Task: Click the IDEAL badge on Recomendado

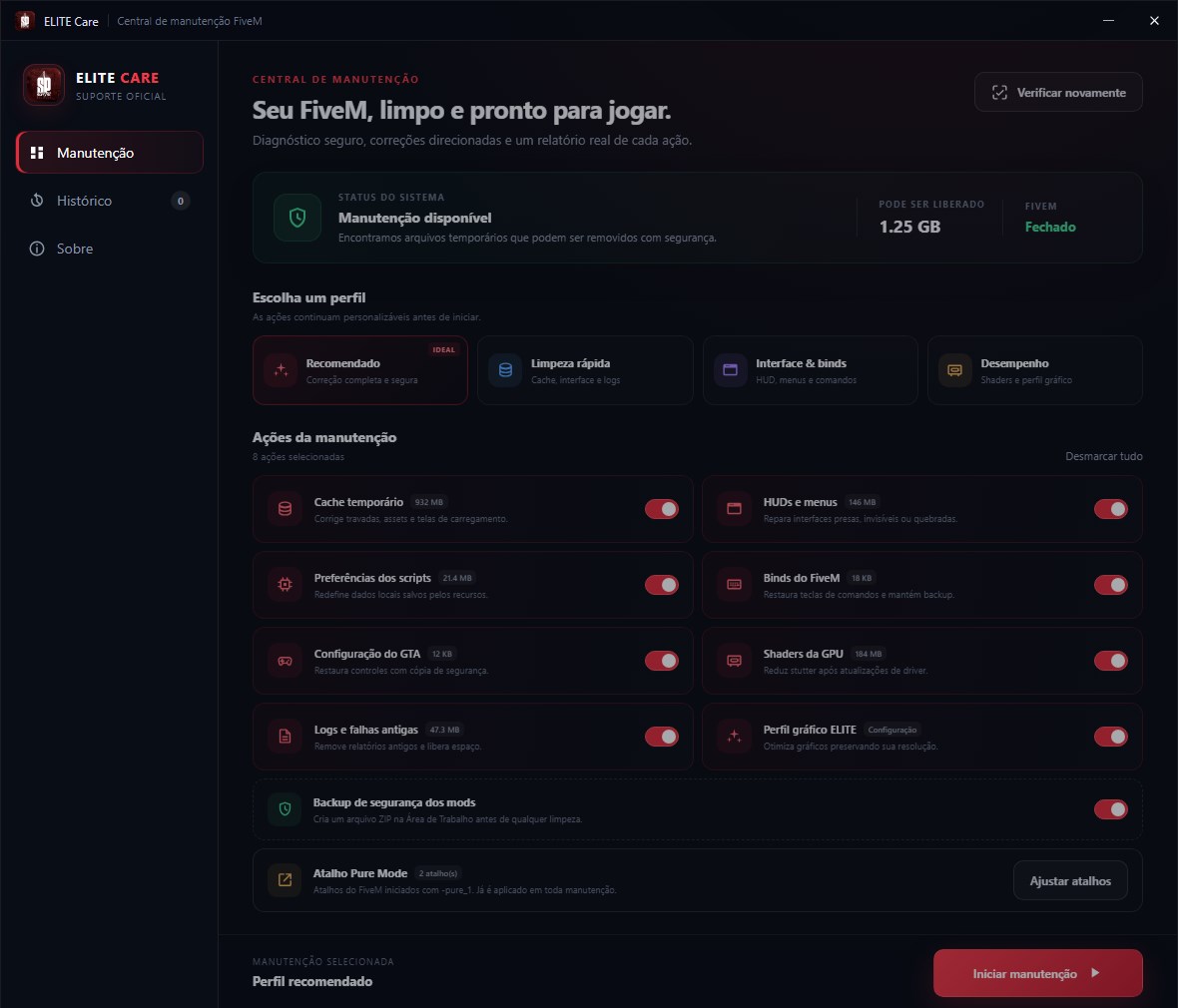Action: tap(443, 349)
